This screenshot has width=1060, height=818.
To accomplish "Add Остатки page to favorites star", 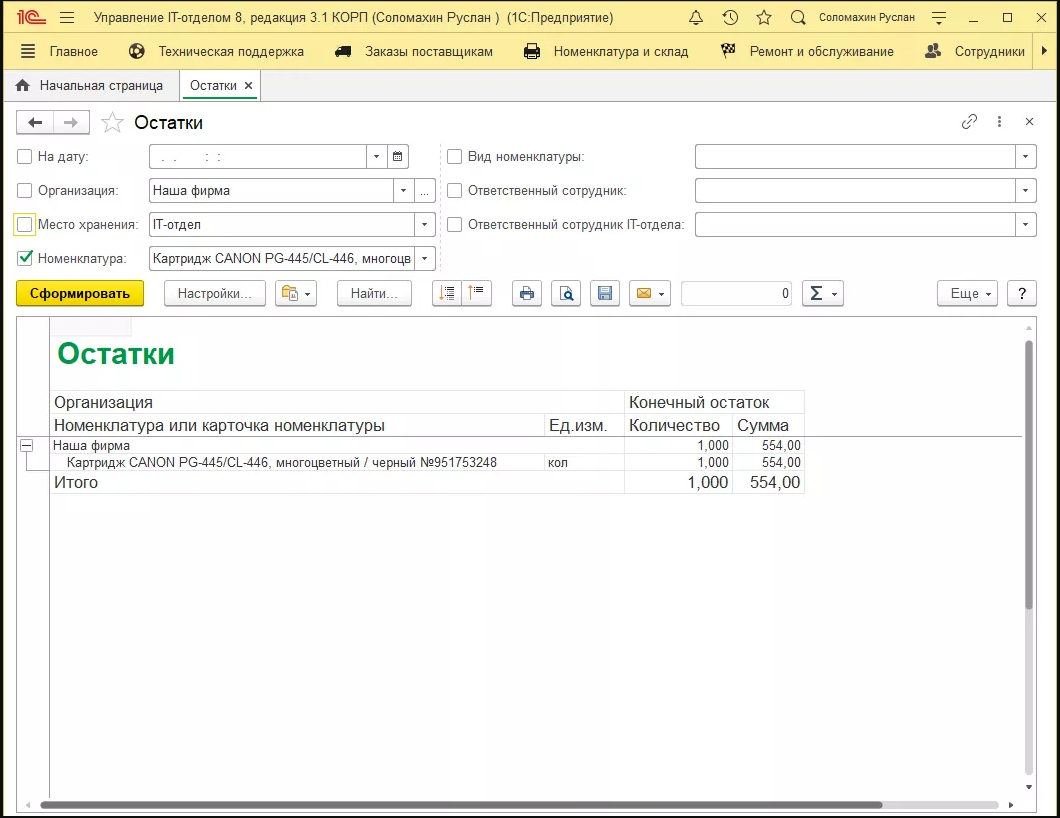I will coord(113,122).
